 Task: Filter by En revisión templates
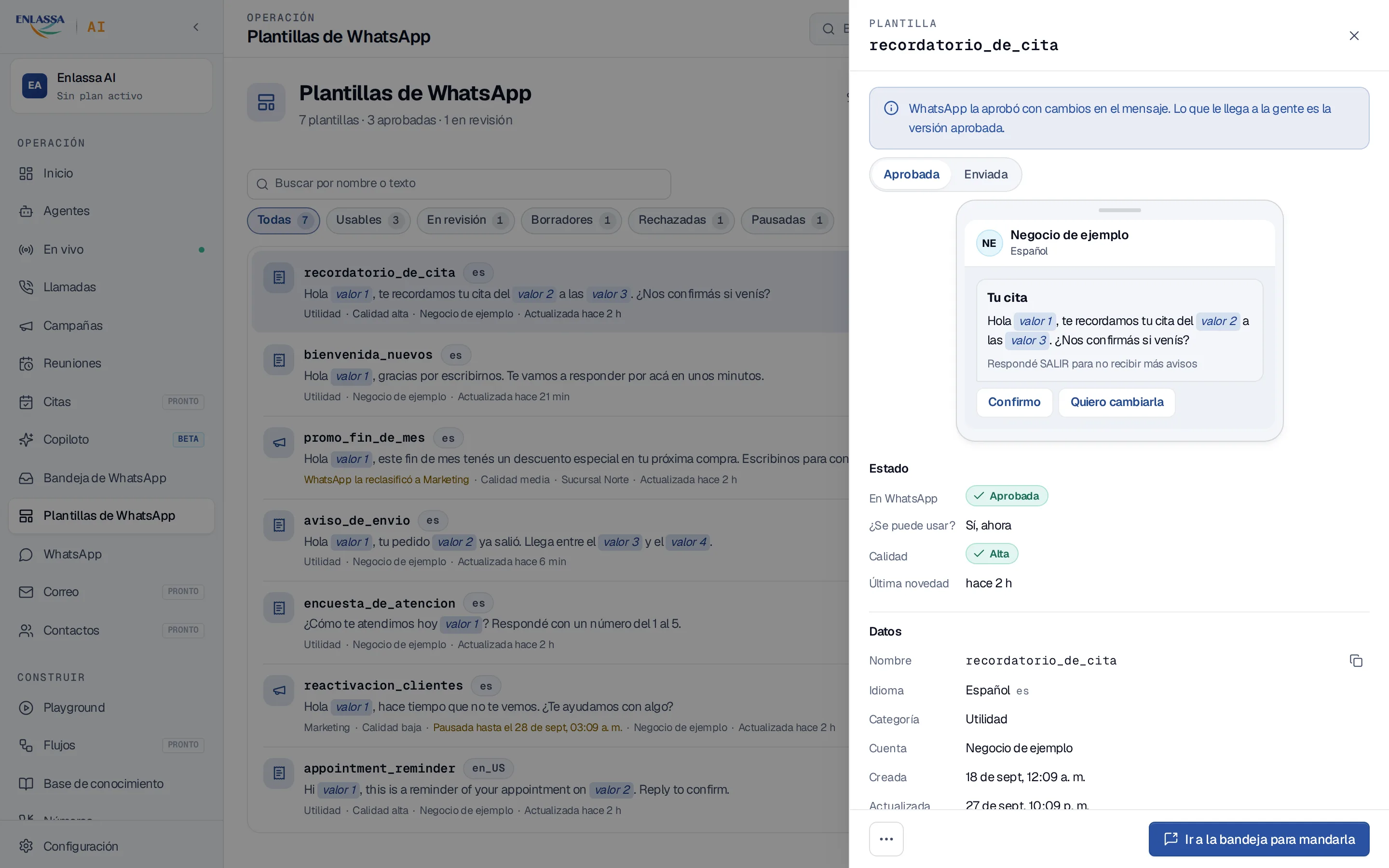click(465, 220)
